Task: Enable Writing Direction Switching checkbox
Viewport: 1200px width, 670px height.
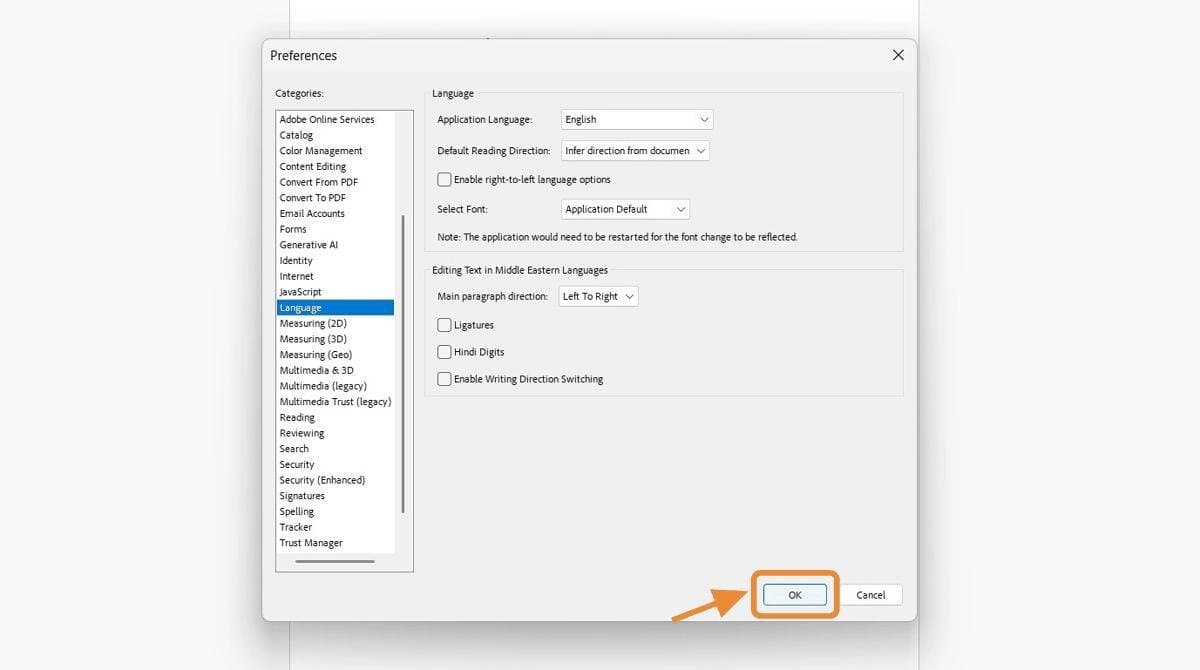Action: click(445, 379)
